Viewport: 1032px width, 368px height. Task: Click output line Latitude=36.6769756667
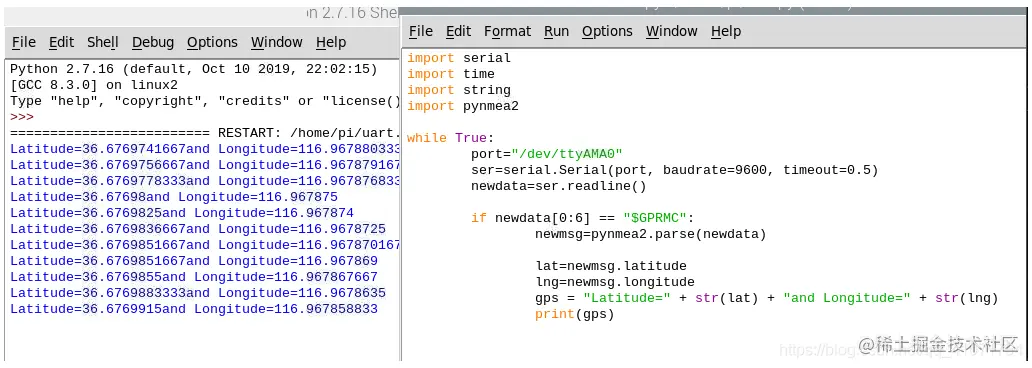[x=205, y=165]
